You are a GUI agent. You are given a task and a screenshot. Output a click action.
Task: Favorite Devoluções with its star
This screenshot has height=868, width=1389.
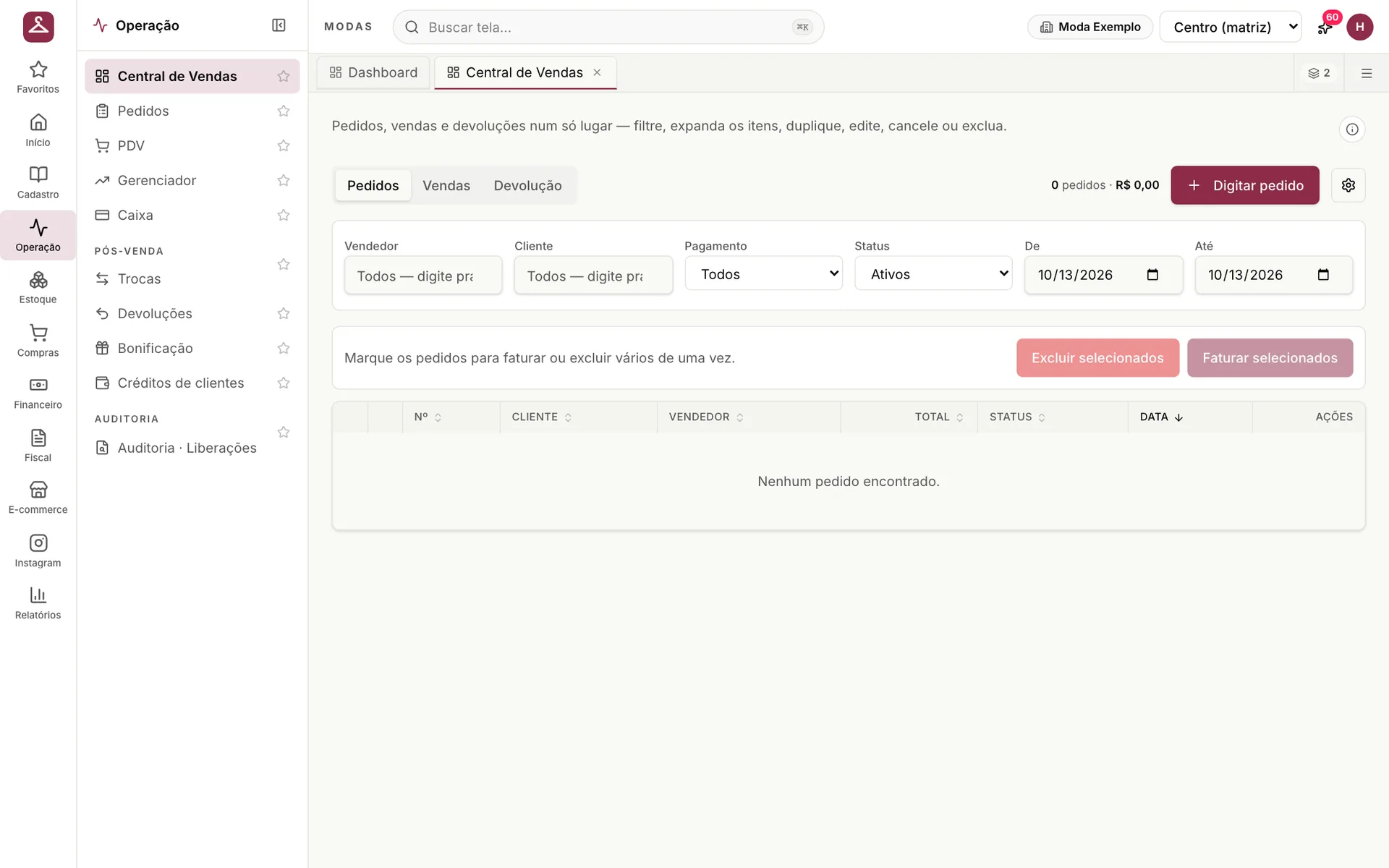pos(284,313)
